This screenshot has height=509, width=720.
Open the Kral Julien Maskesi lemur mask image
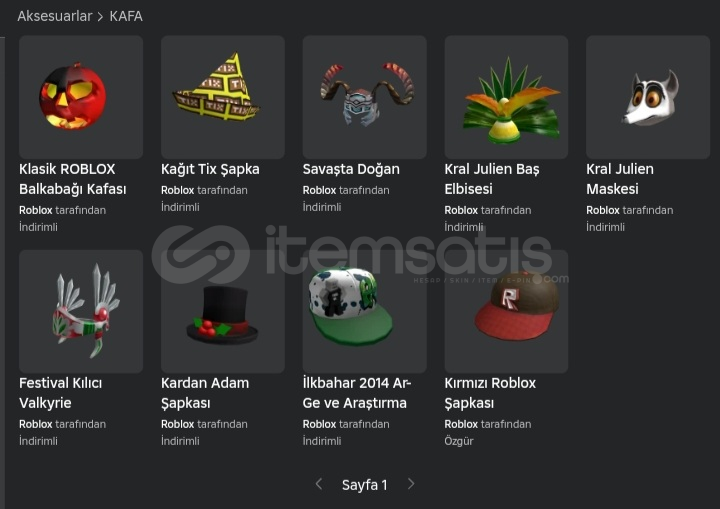coord(648,97)
